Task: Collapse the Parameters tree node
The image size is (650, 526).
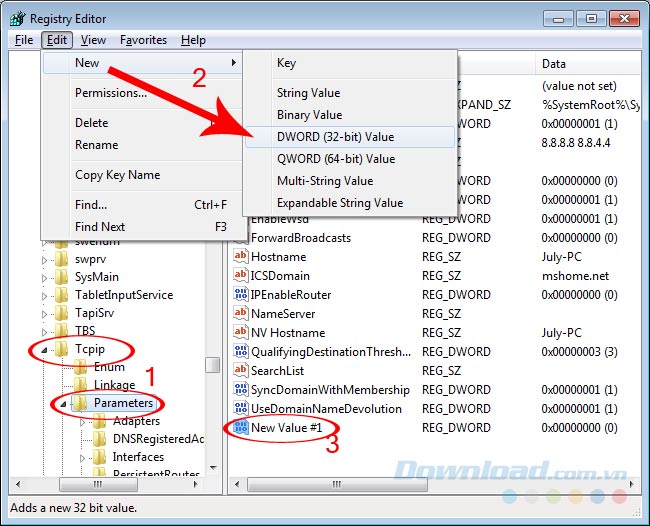Action: 63,404
